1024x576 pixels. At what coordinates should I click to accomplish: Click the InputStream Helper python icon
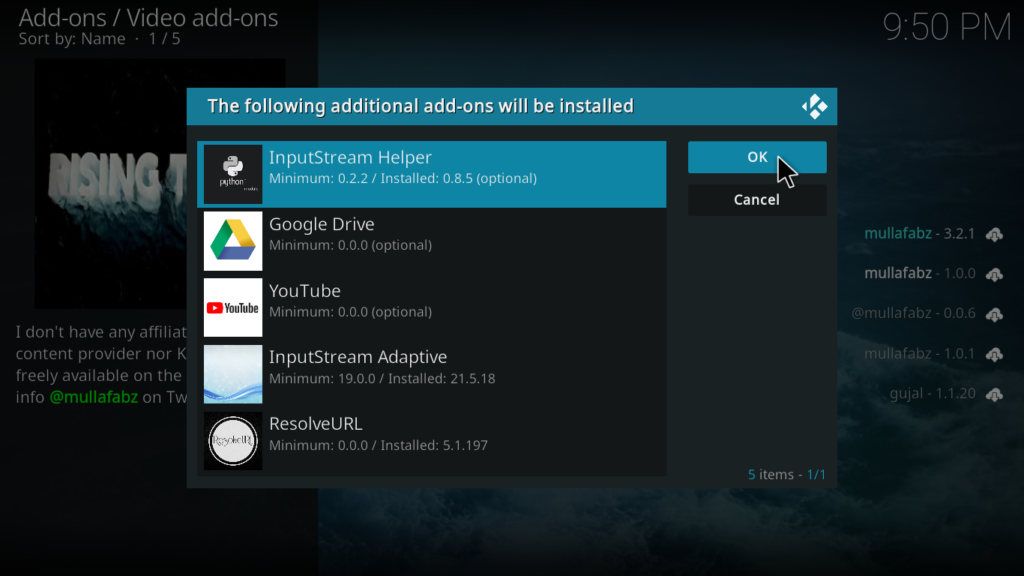[233, 174]
